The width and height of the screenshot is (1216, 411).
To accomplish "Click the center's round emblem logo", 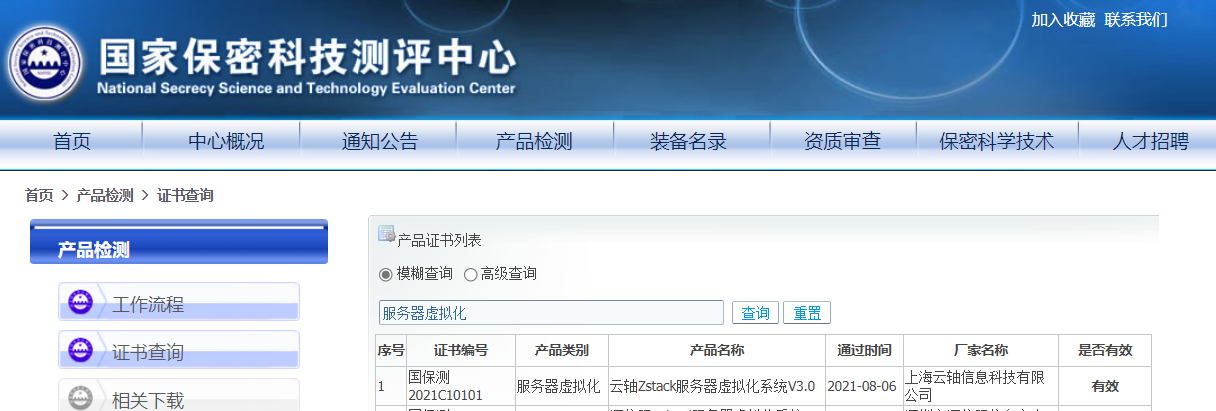I will [43, 67].
